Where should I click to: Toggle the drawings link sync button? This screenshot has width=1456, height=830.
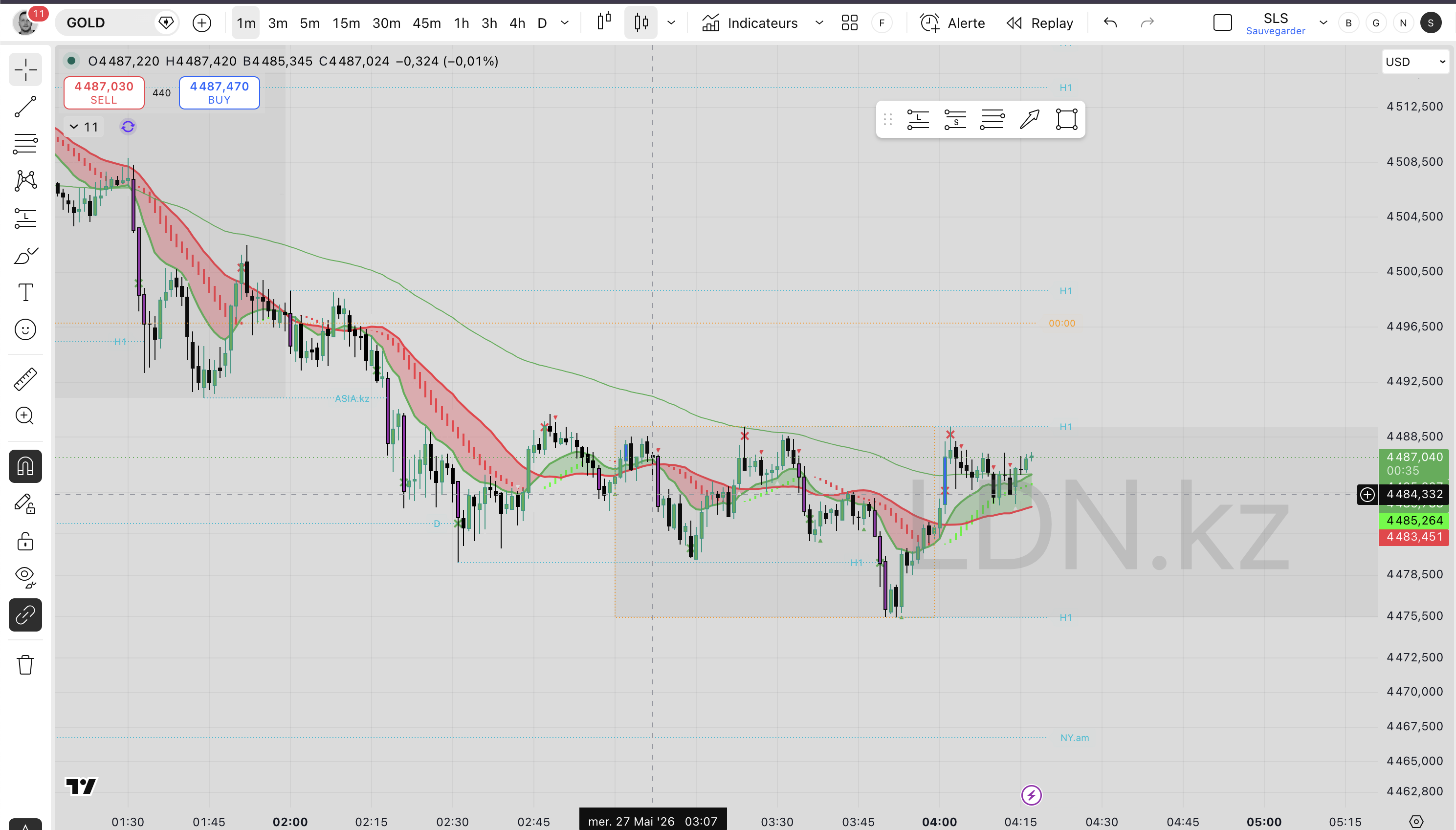(25, 615)
